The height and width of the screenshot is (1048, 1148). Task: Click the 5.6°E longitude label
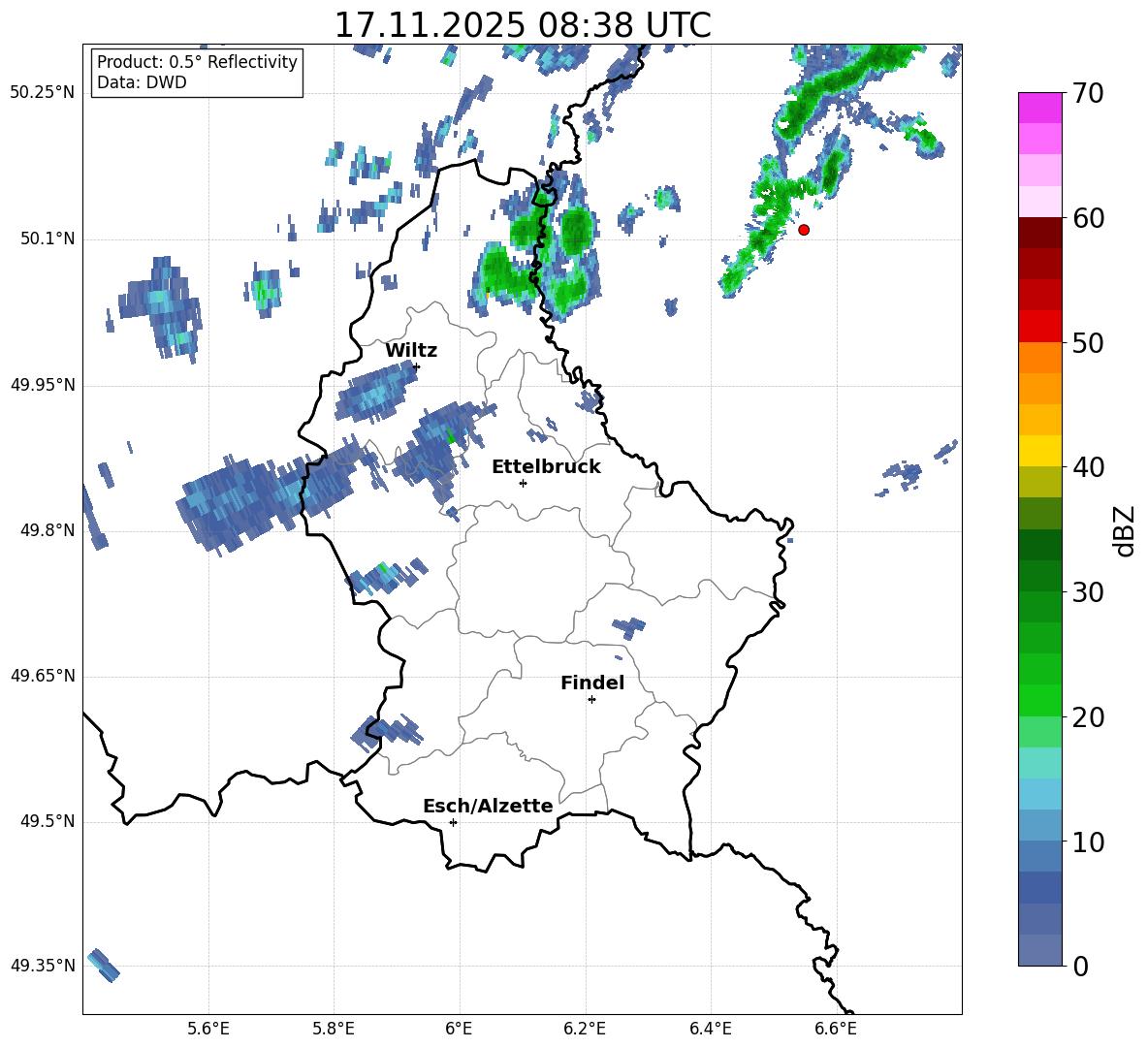click(208, 1029)
